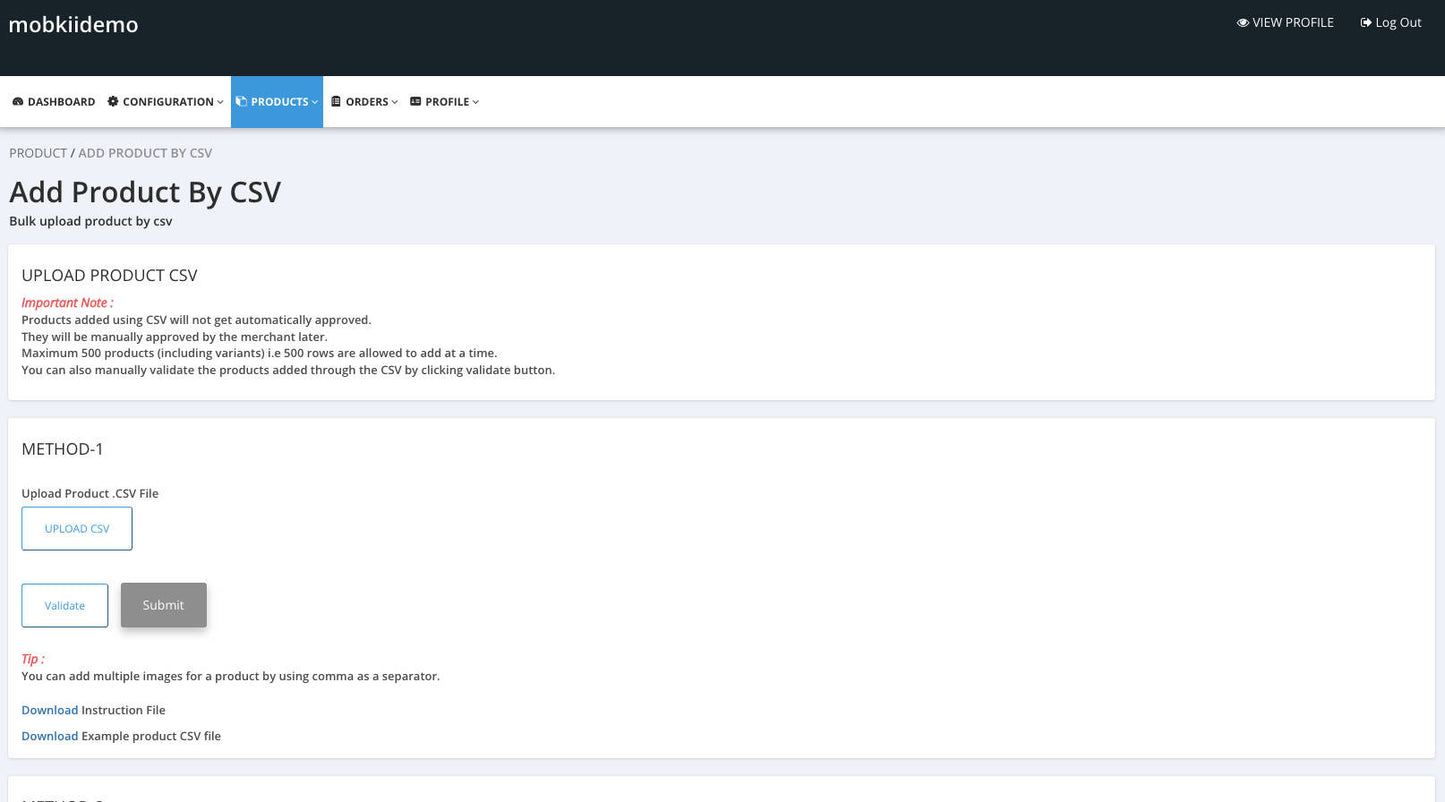1445x802 pixels.
Task: Click the Products tag icon
Action: click(241, 102)
